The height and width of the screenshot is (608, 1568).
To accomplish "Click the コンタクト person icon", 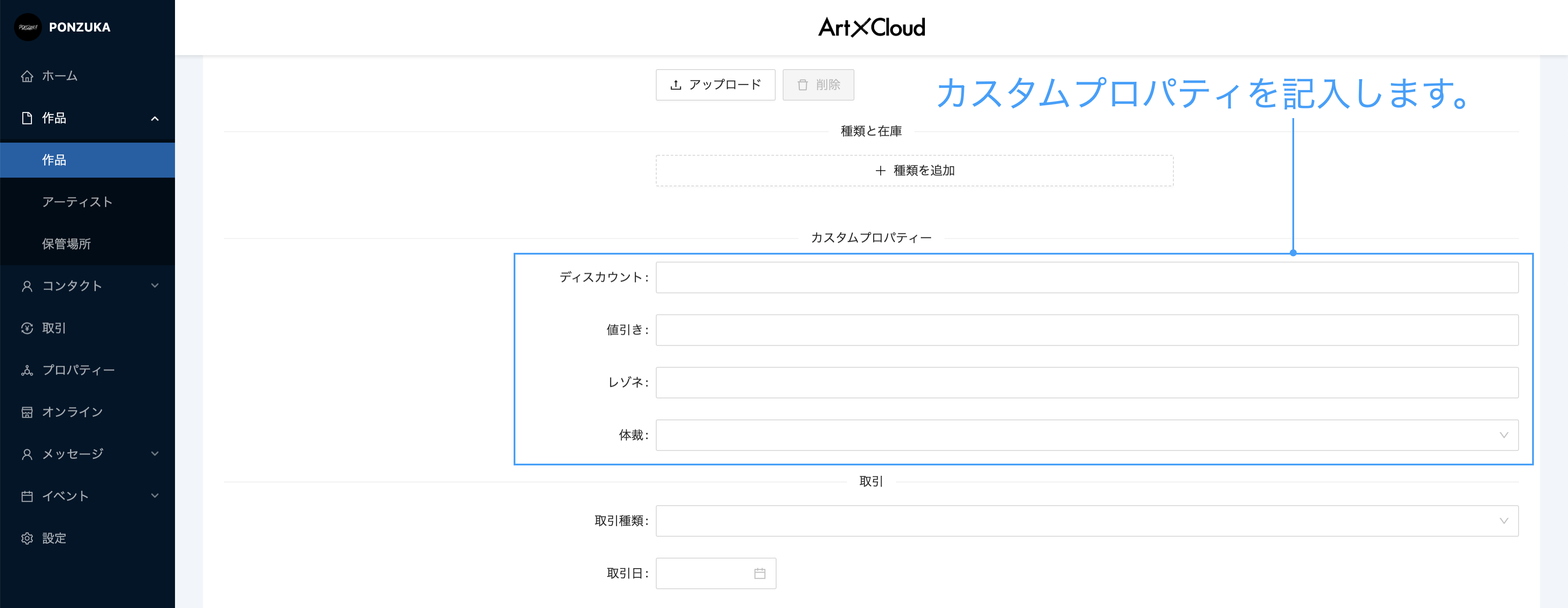I will 27,286.
